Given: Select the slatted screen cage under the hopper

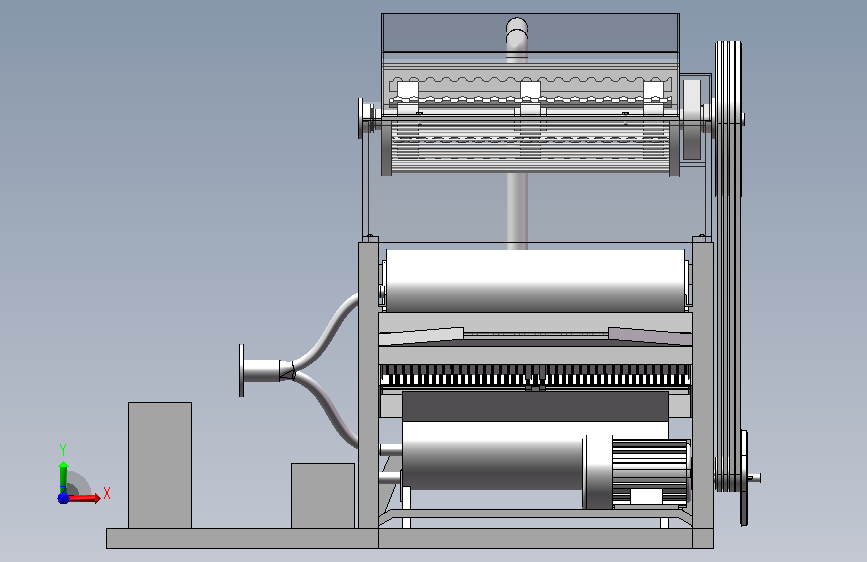Looking at the screenshot, I should (530, 145).
